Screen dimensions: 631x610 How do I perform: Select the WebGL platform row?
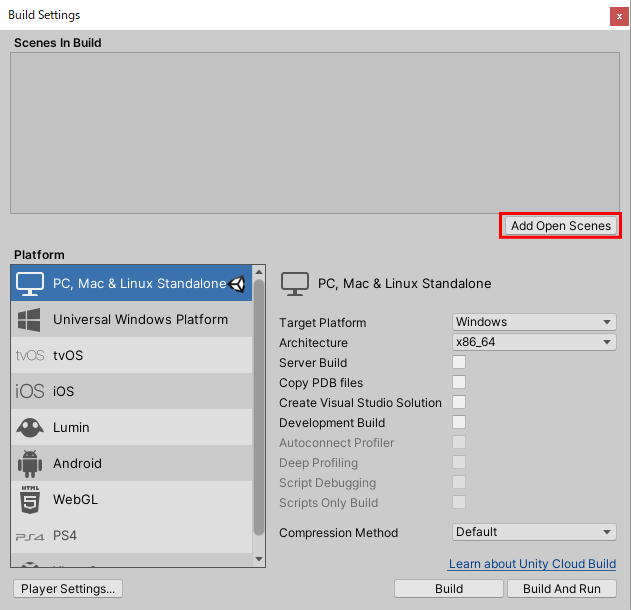132,499
